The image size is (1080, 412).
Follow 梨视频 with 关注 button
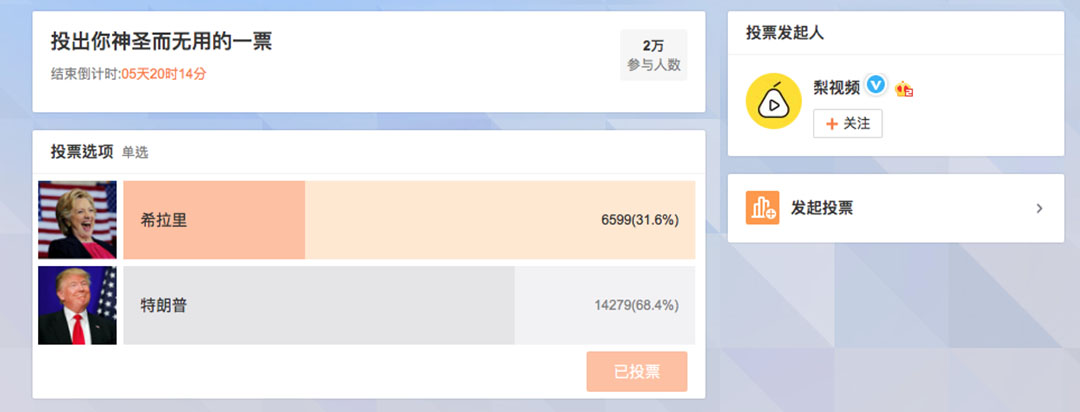pyautogui.click(x=848, y=124)
